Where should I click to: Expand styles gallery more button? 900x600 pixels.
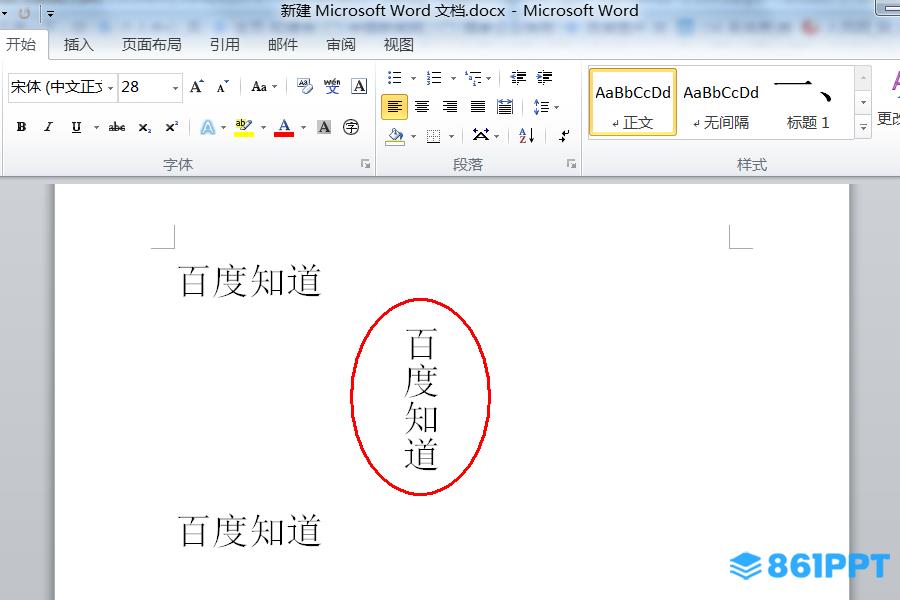pos(863,127)
